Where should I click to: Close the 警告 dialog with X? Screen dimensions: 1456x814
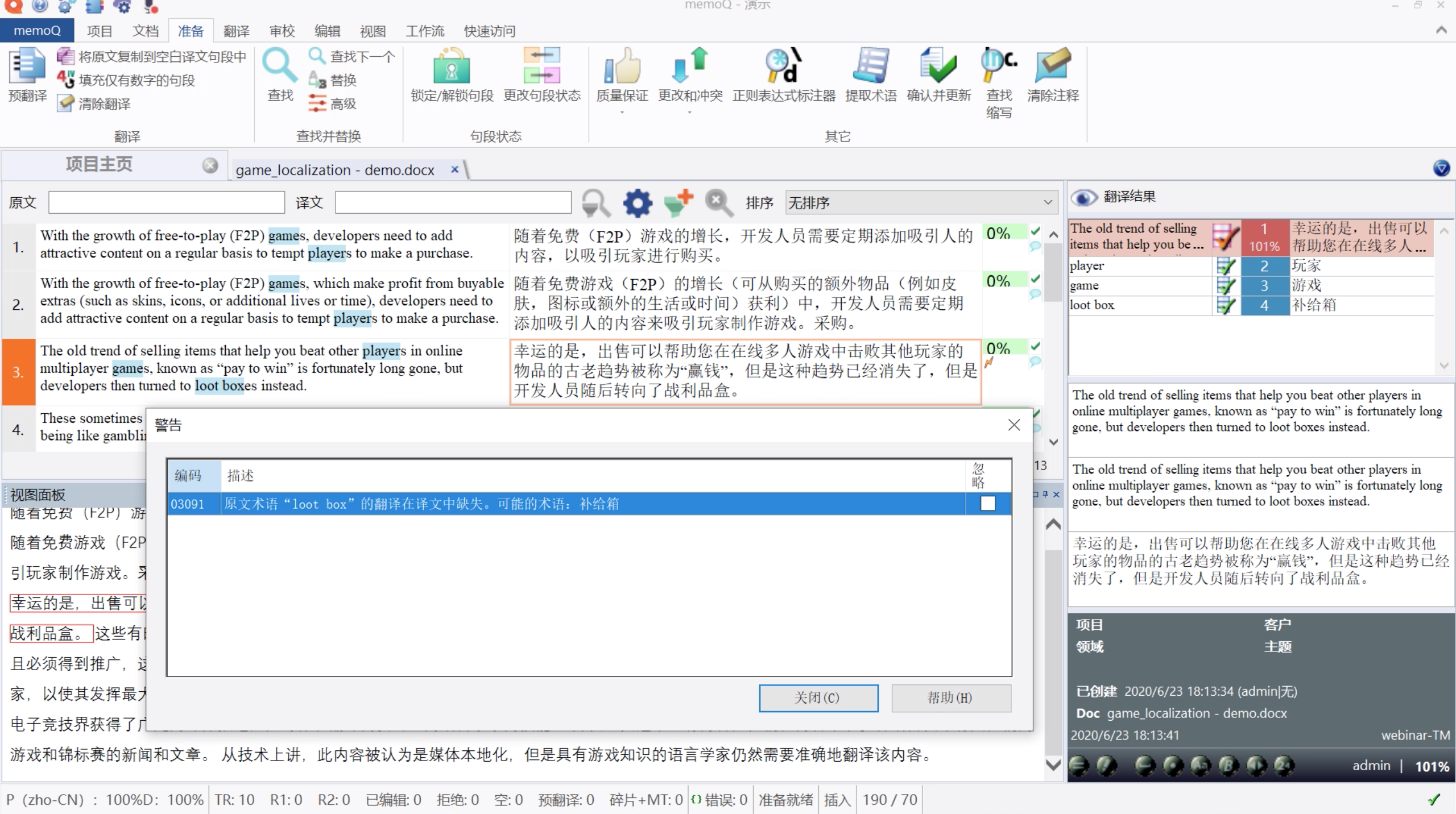pyautogui.click(x=1014, y=425)
